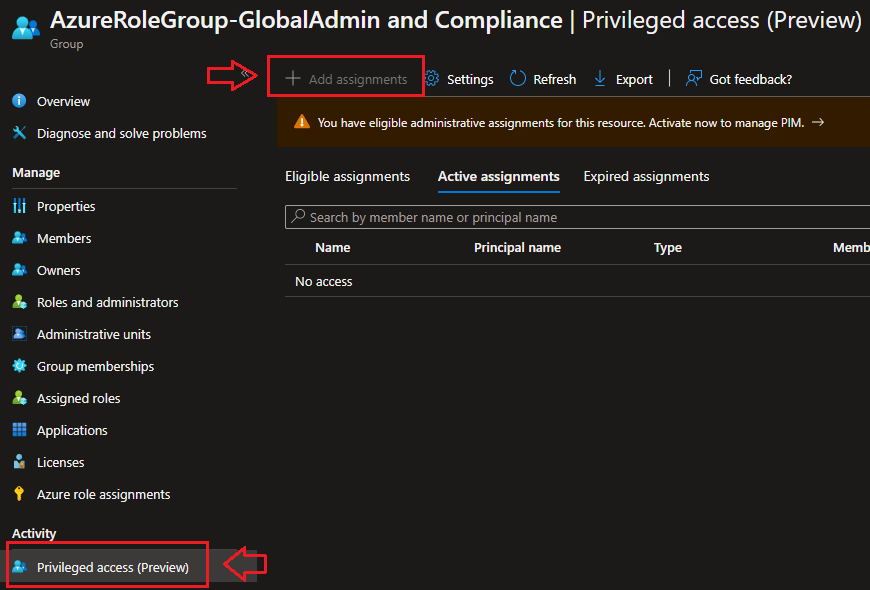
Task: Open Administrative units
Action: click(94, 335)
